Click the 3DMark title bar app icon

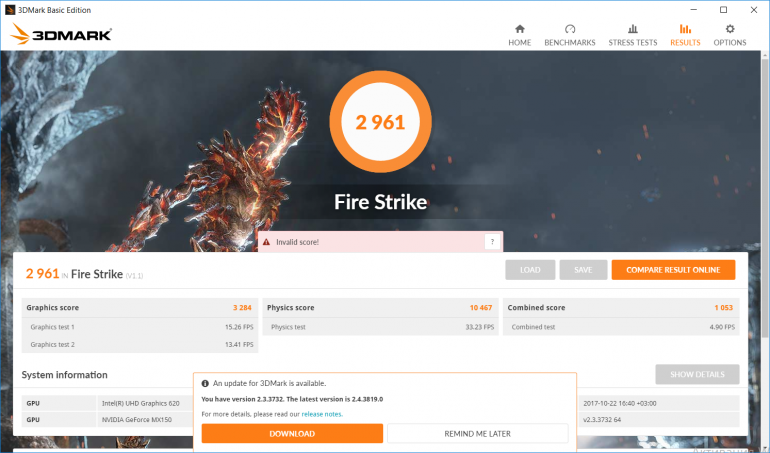[x=10, y=10]
